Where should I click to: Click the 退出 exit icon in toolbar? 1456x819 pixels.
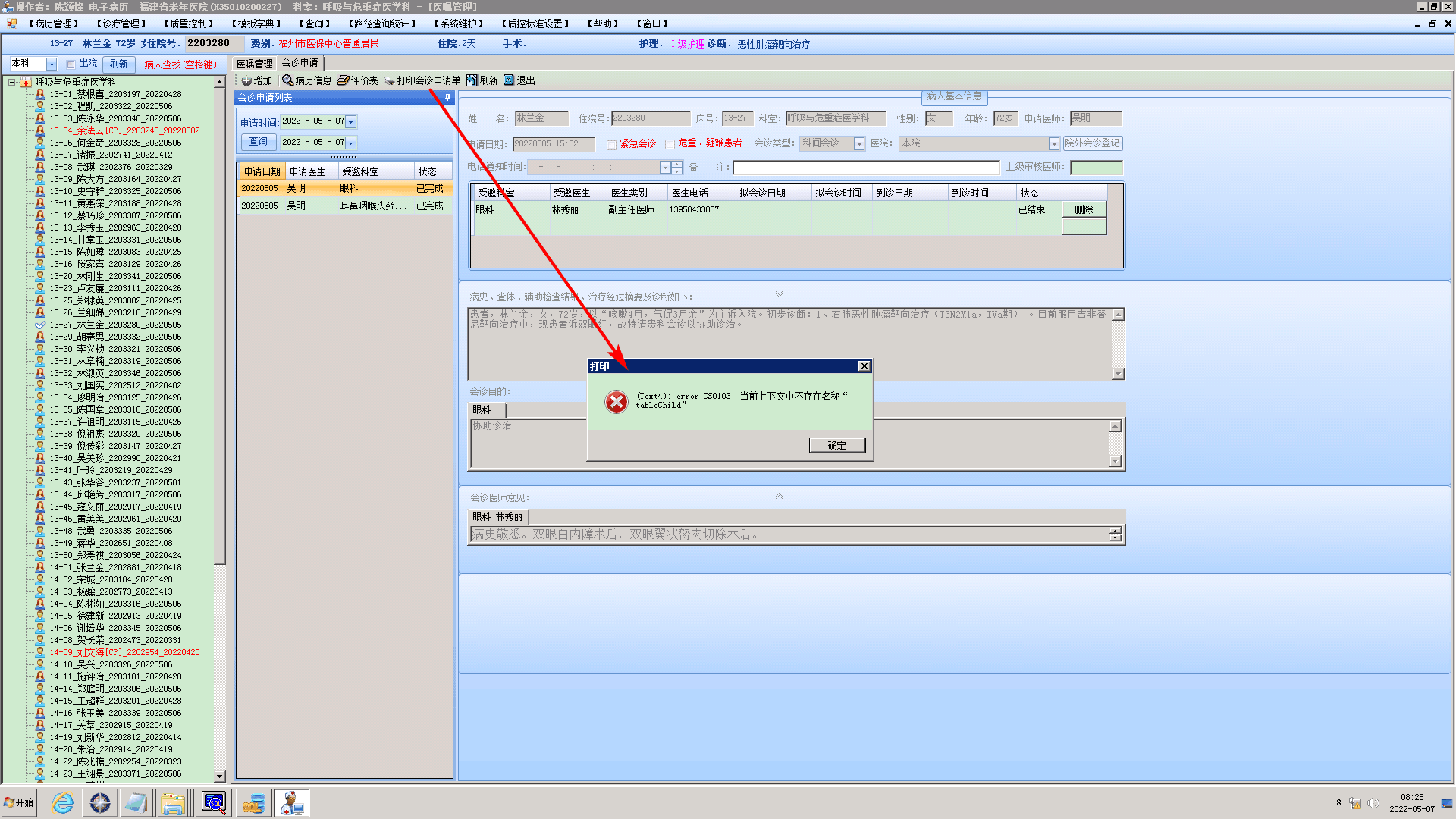[509, 80]
